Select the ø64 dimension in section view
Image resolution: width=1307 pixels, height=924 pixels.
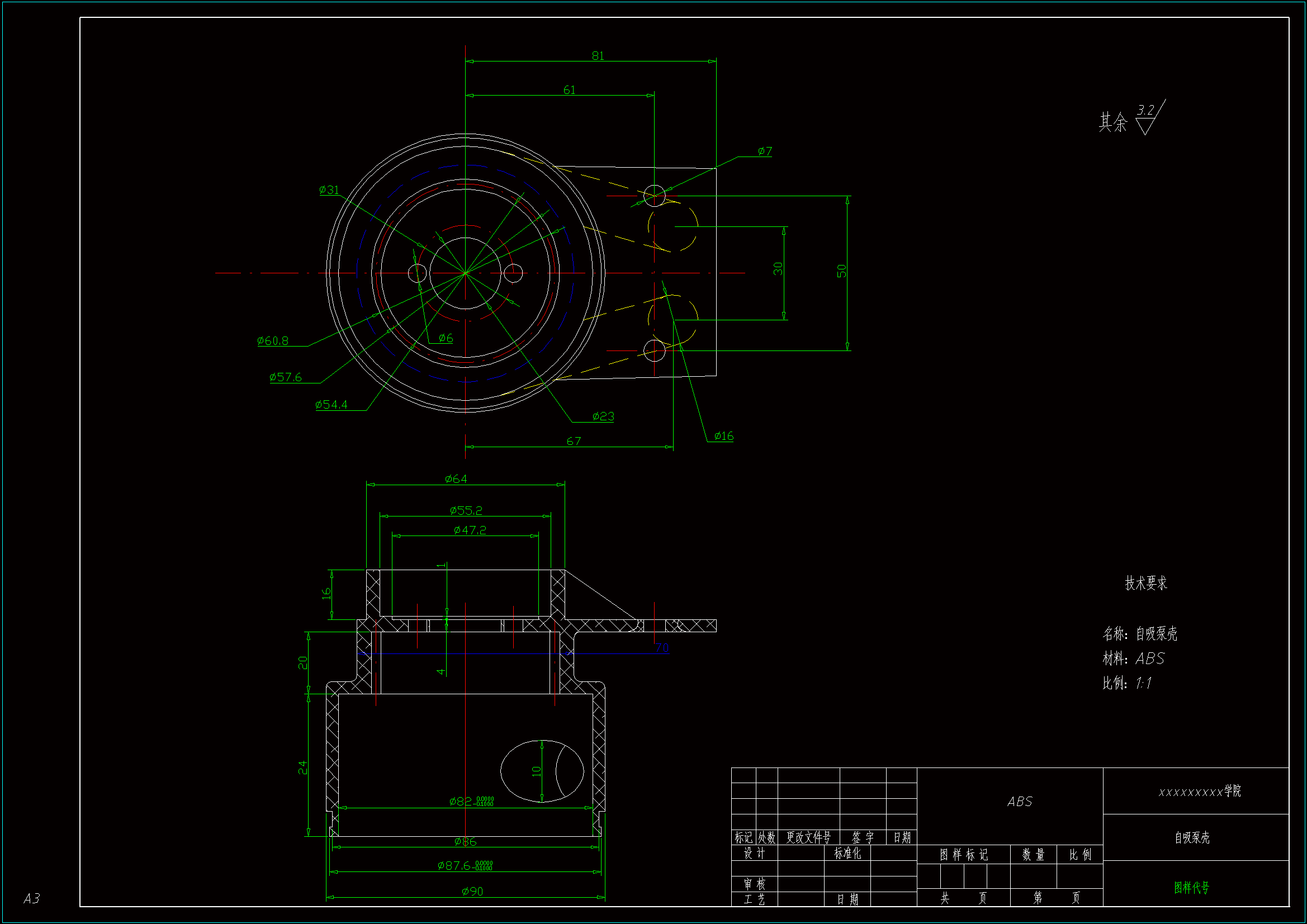456,479
